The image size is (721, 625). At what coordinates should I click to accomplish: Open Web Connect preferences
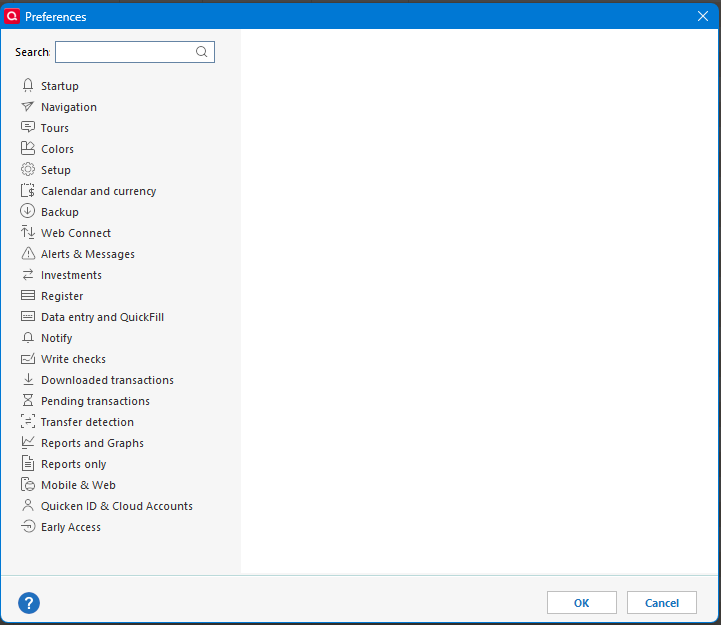76,233
